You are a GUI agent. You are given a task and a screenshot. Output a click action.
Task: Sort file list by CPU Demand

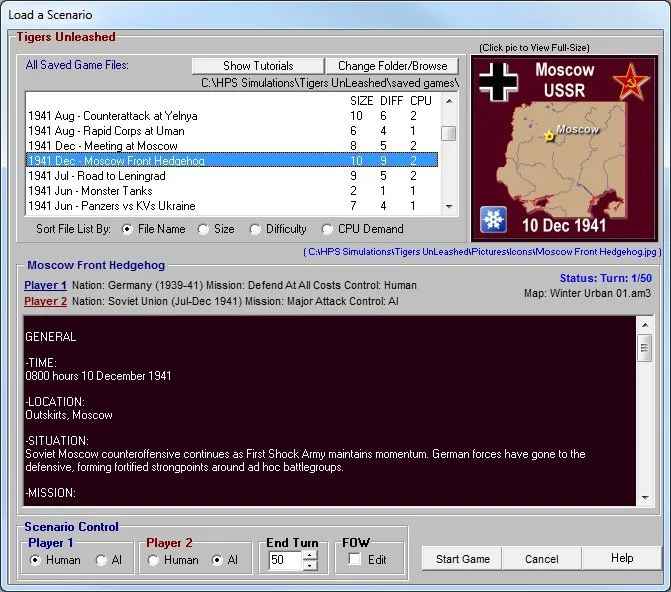pyautogui.click(x=328, y=229)
